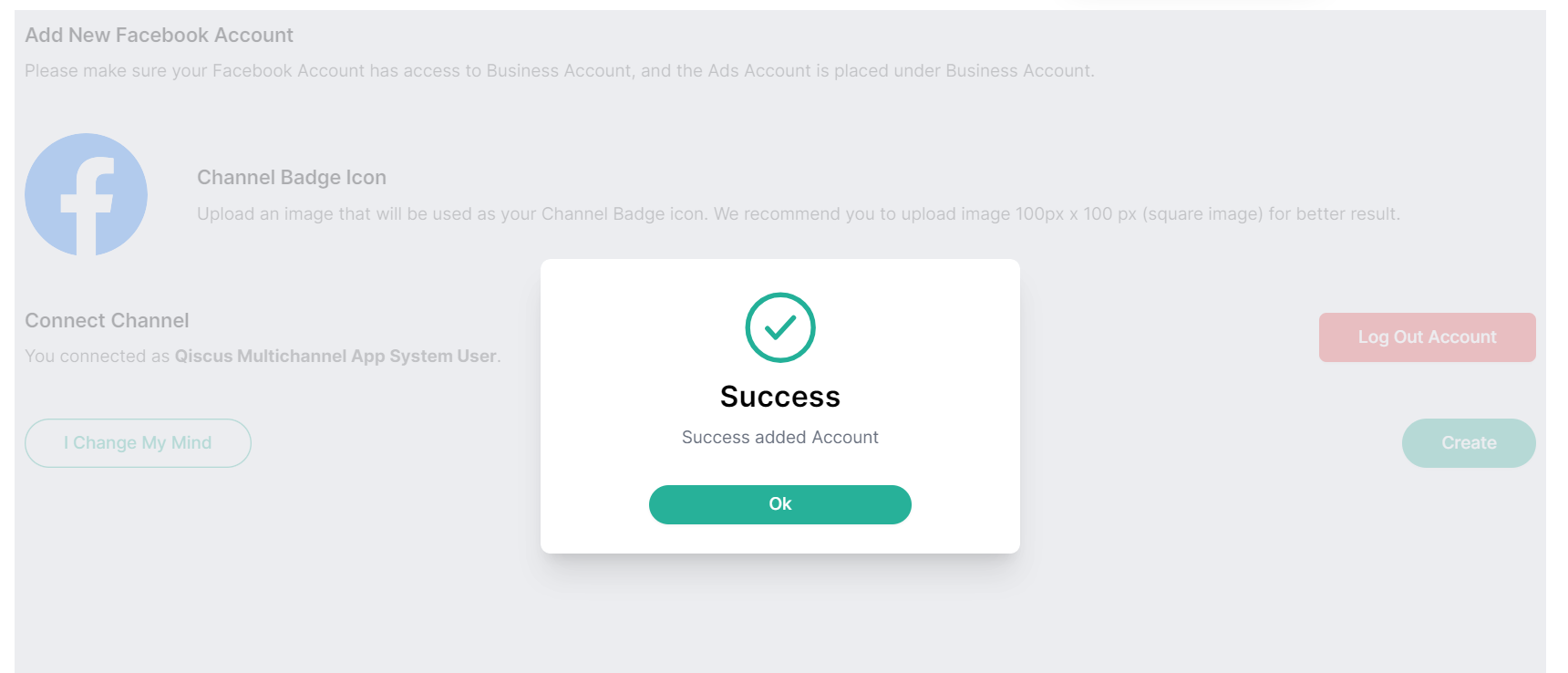Click the (square image) parenthetical text
Screen dimensions: 1568x673
point(1202,214)
